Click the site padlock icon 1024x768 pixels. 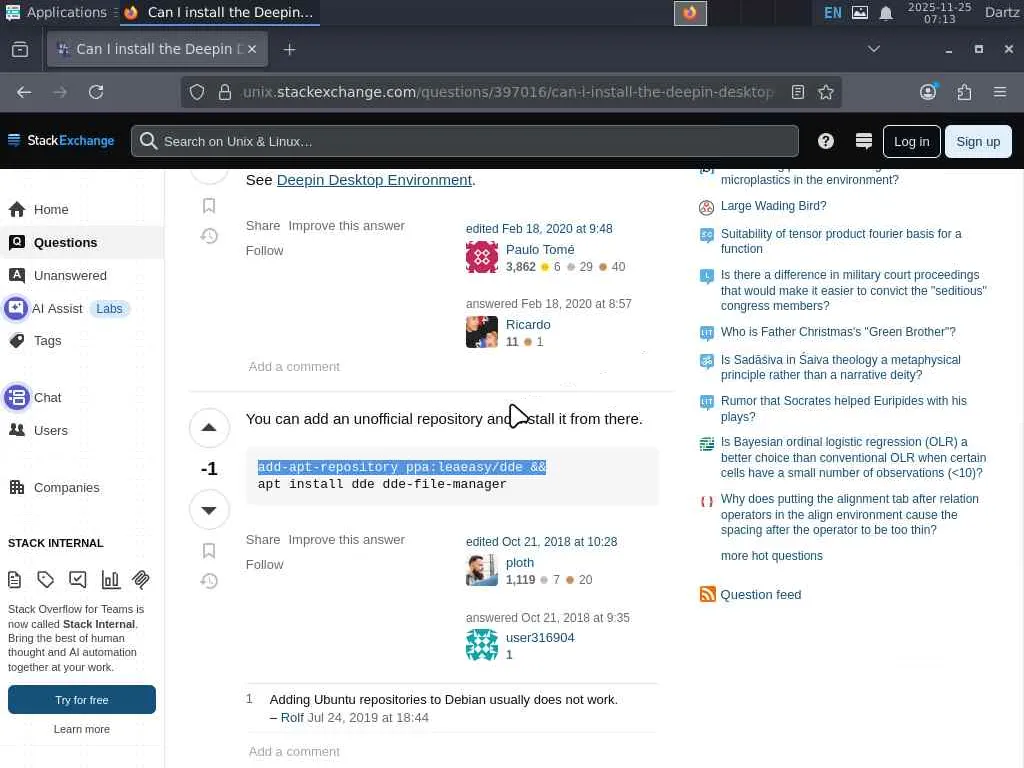[225, 92]
